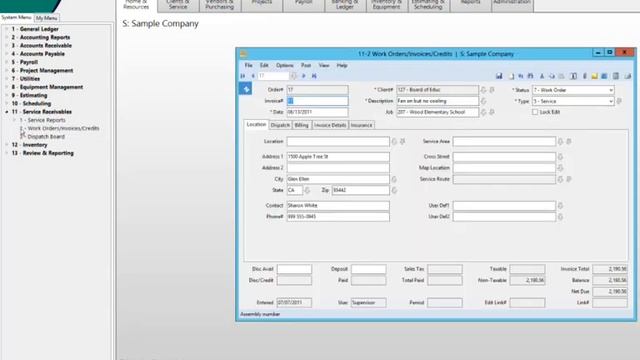Open the Post menu

pos(306,65)
